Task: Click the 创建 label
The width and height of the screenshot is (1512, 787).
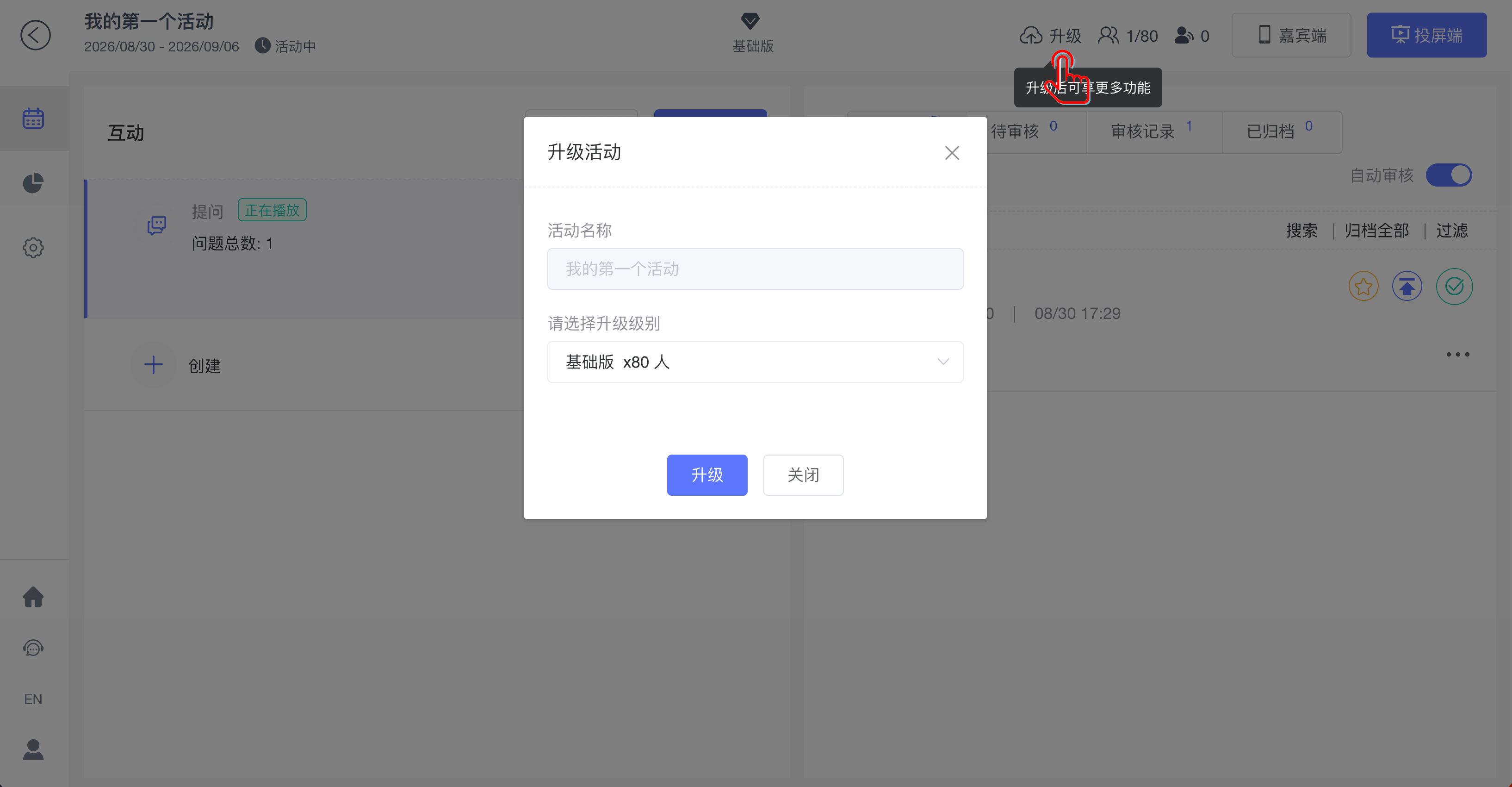Action: 204,366
